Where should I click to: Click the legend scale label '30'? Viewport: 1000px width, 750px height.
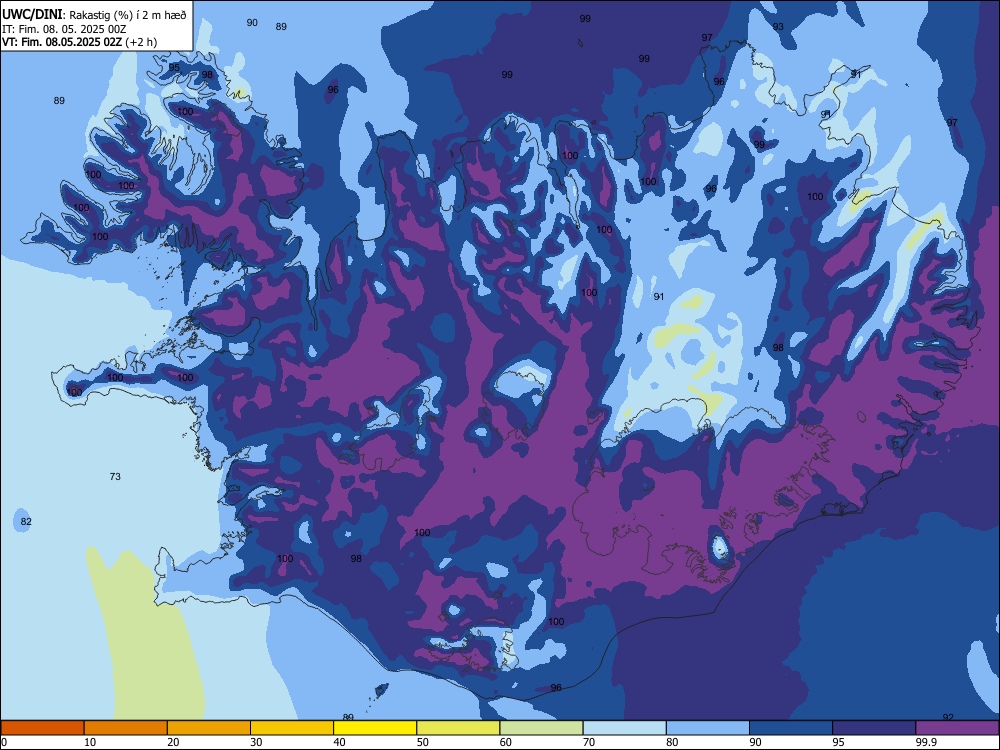[x=256, y=742]
